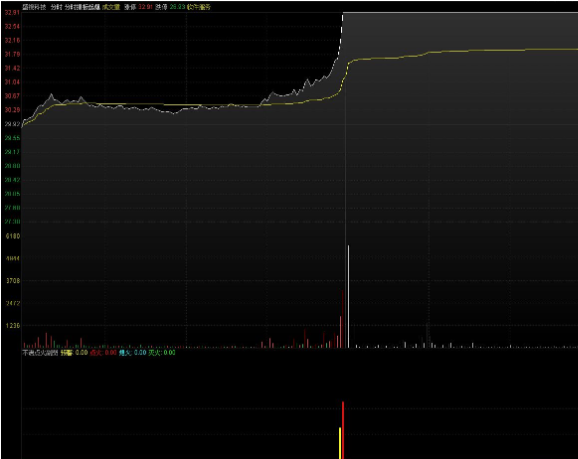Click the yellow 成交量 label in header
Screen dimensions: 578x459
pos(111,7)
